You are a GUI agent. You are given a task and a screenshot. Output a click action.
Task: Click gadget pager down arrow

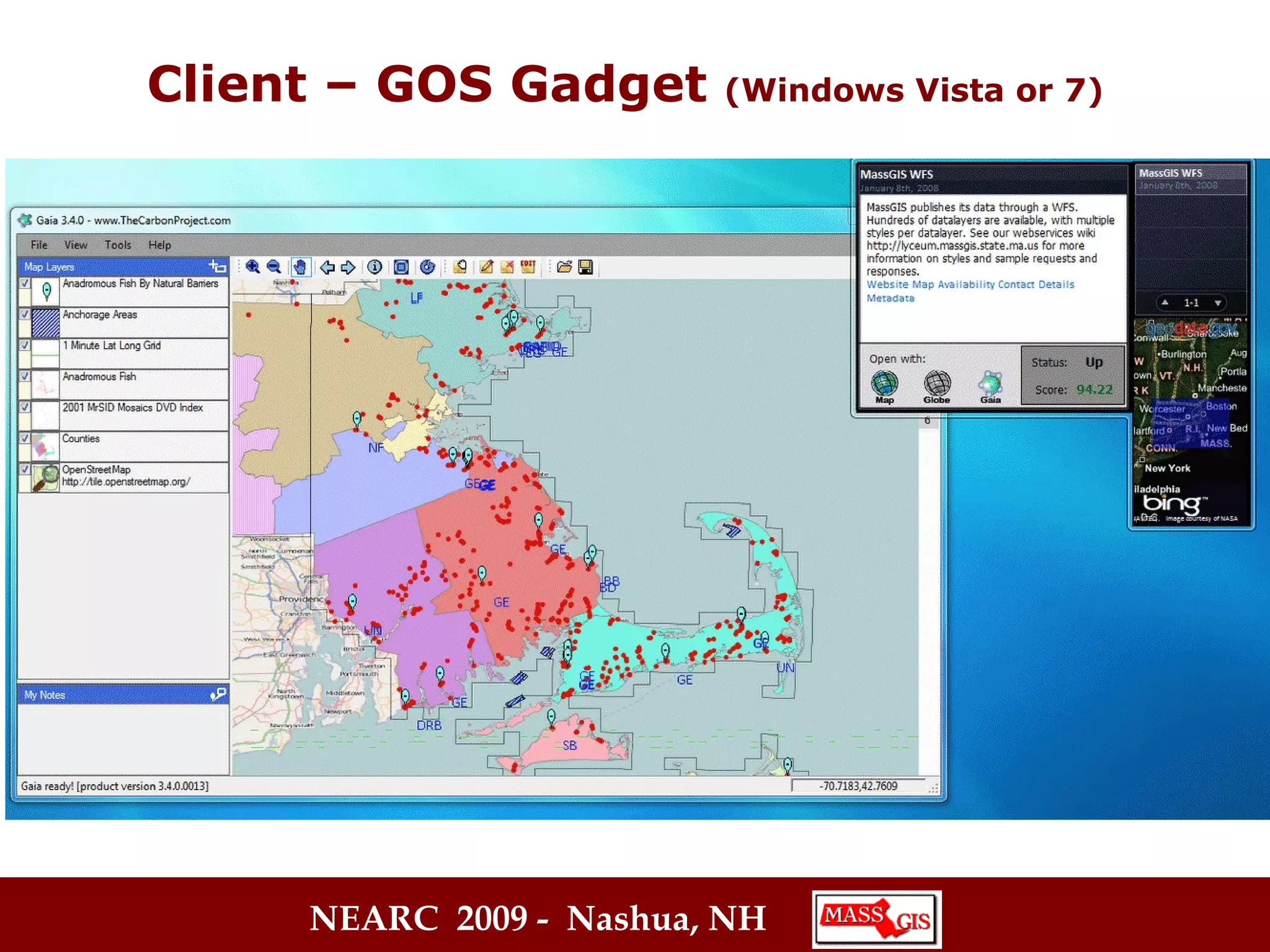pos(1217,302)
